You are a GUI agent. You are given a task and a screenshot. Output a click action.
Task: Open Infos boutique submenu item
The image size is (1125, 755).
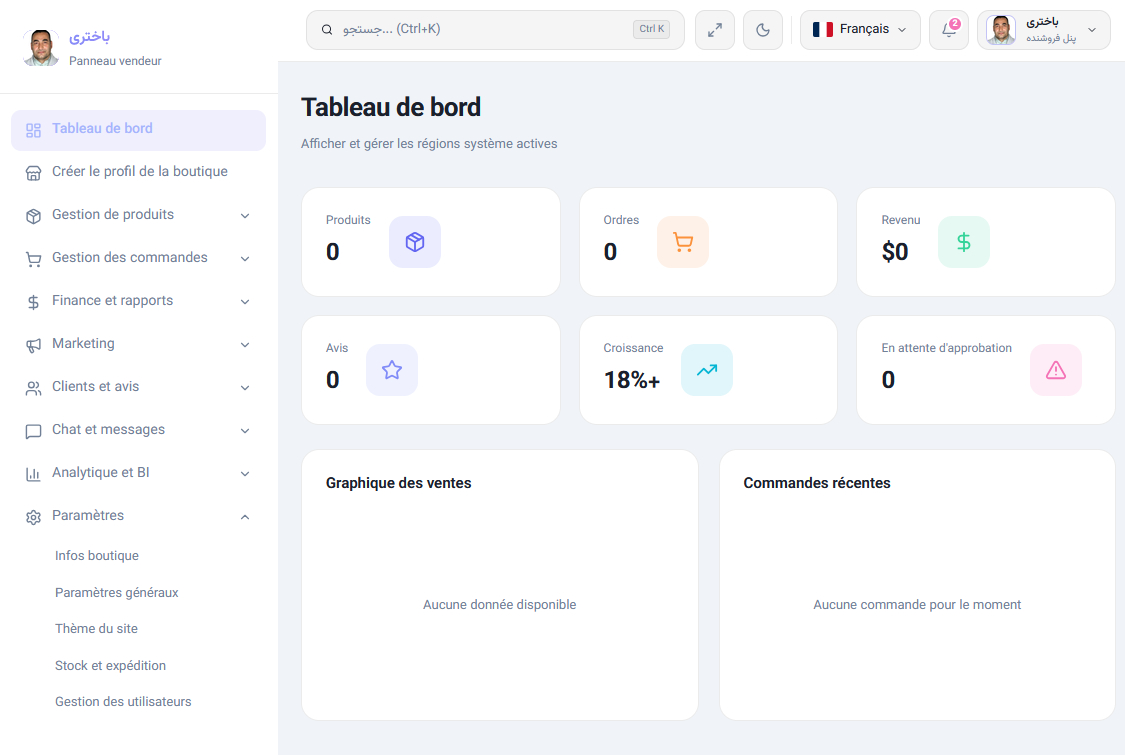(97, 555)
